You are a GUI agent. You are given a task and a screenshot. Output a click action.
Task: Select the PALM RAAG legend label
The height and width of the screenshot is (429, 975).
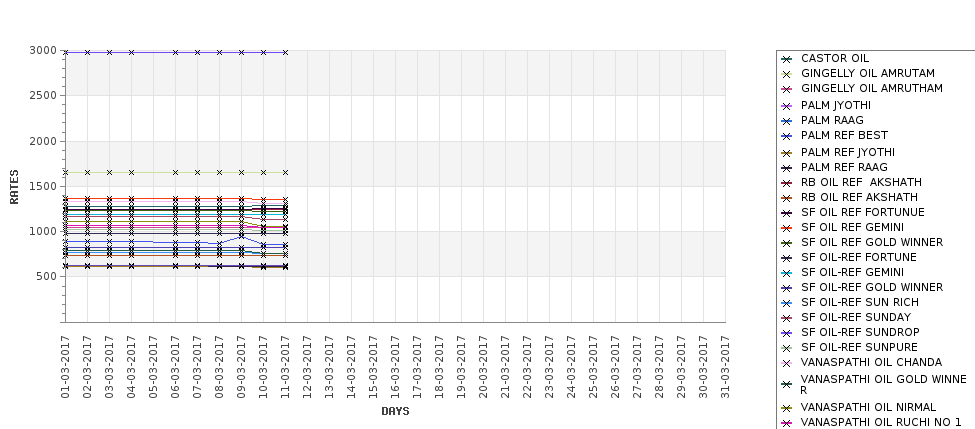pos(832,120)
